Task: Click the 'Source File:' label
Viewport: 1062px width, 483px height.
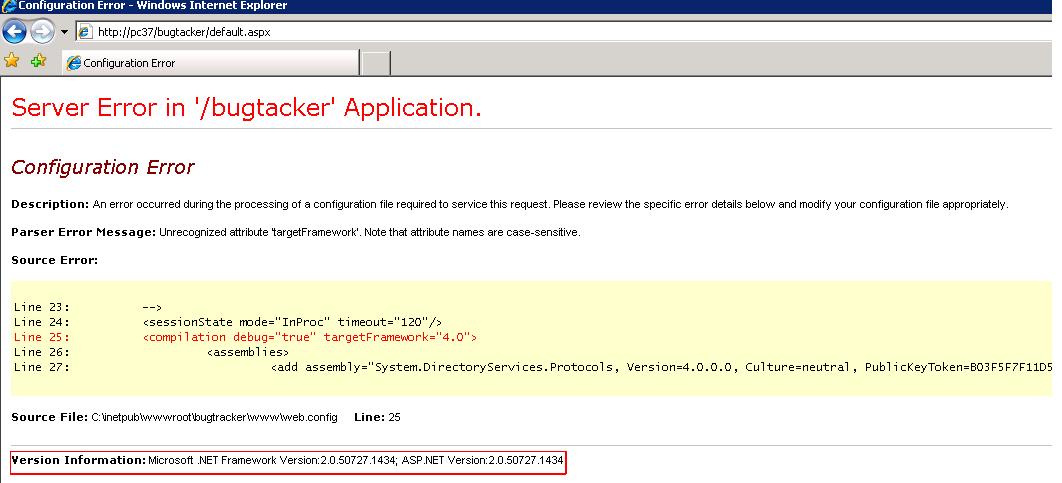Action: click(49, 417)
